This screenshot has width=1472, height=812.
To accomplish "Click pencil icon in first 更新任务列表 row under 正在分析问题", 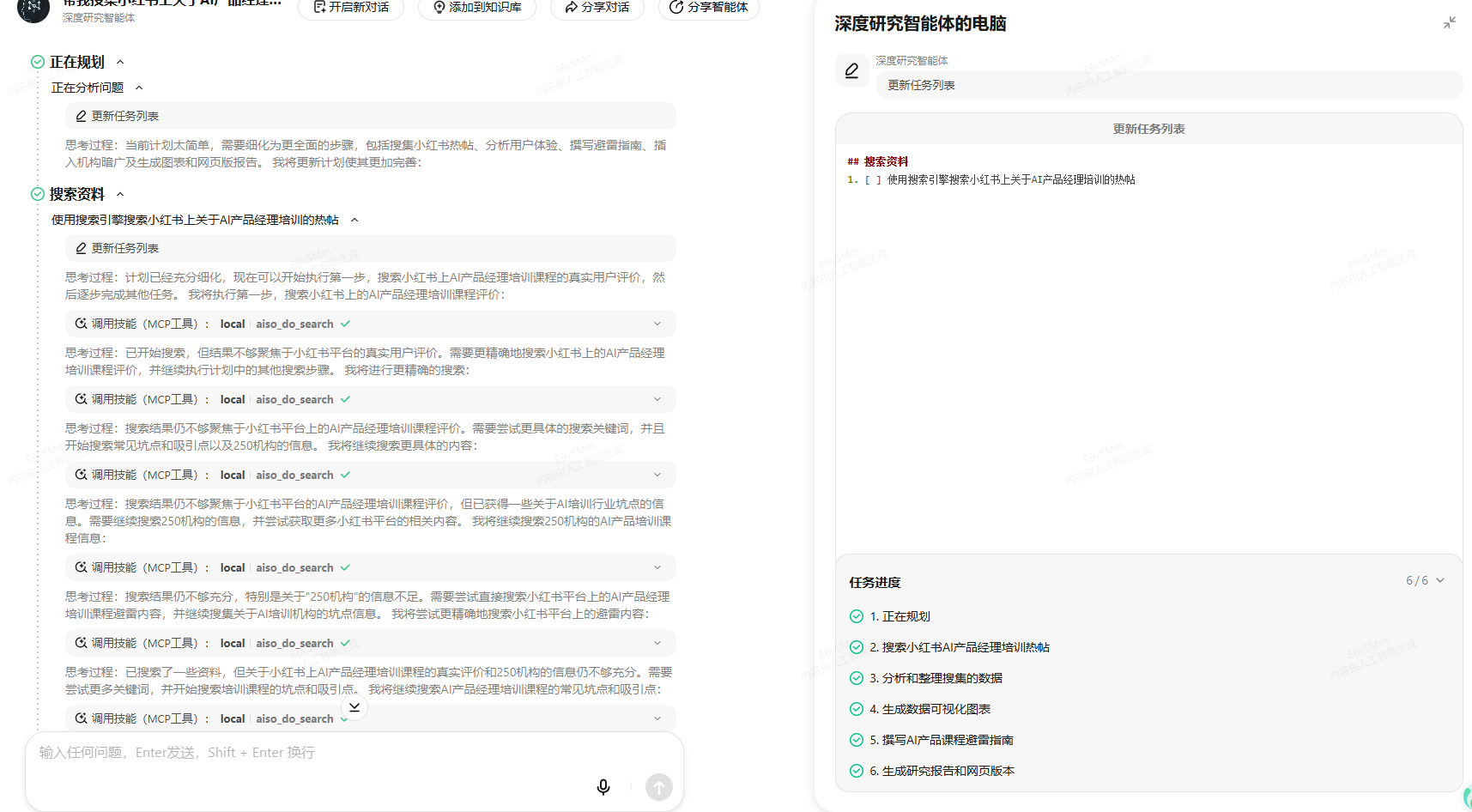I will tap(81, 116).
